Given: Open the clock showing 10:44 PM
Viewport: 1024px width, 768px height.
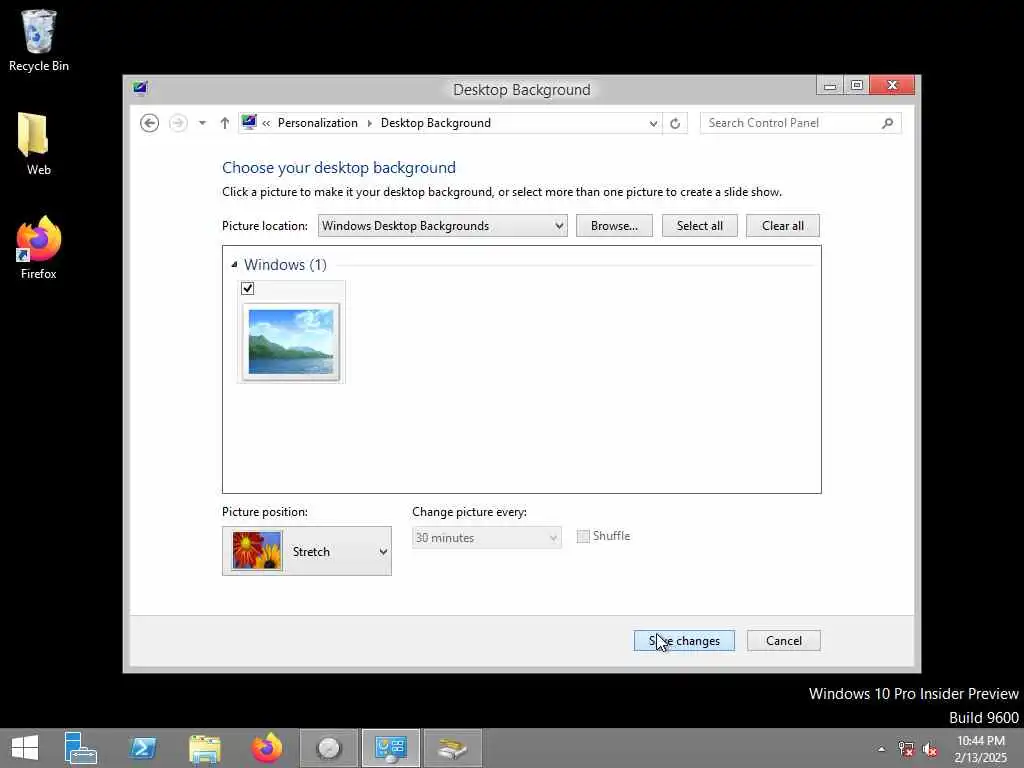Looking at the screenshot, I should pyautogui.click(x=980, y=749).
